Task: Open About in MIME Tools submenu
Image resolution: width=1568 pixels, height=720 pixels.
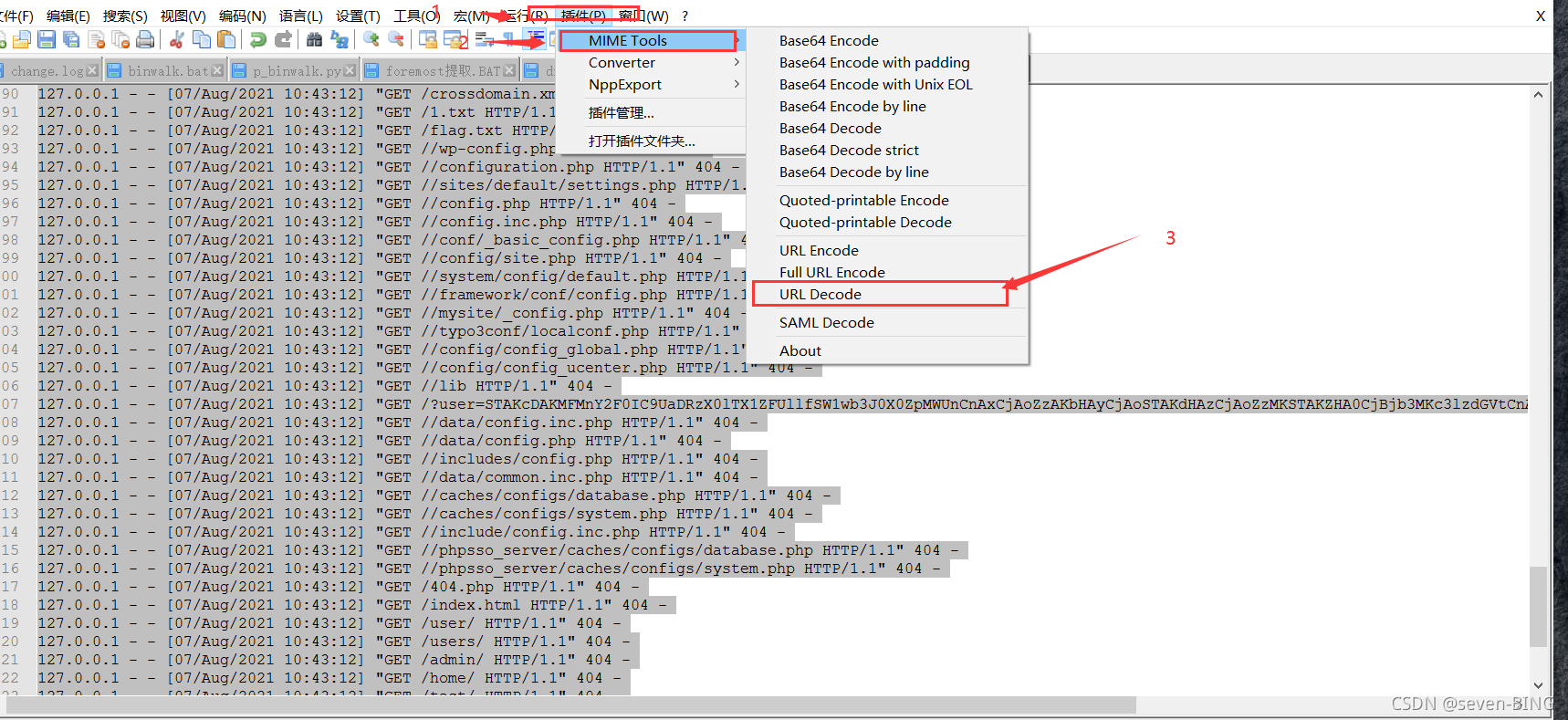Action: click(887, 350)
